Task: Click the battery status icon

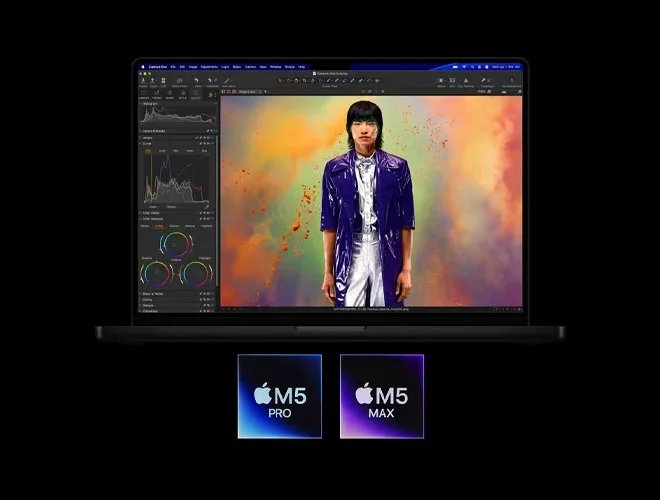Action: click(455, 67)
